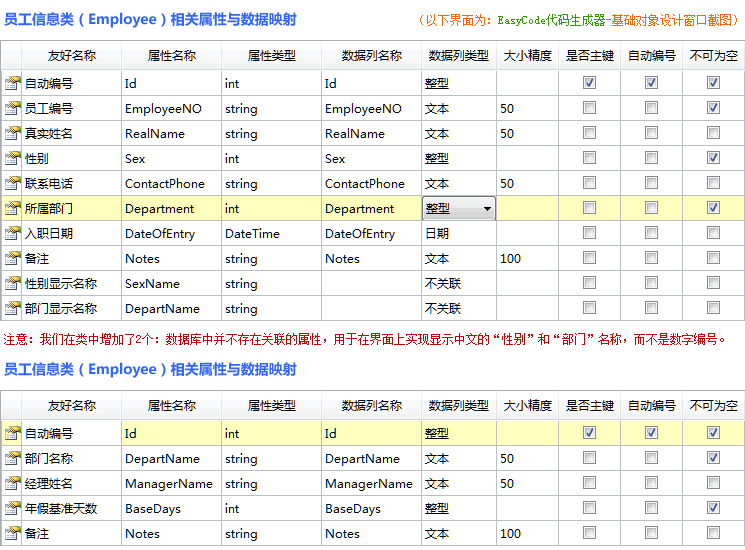Uncheck 不可为空 for 年假基准天数 row

713,508
